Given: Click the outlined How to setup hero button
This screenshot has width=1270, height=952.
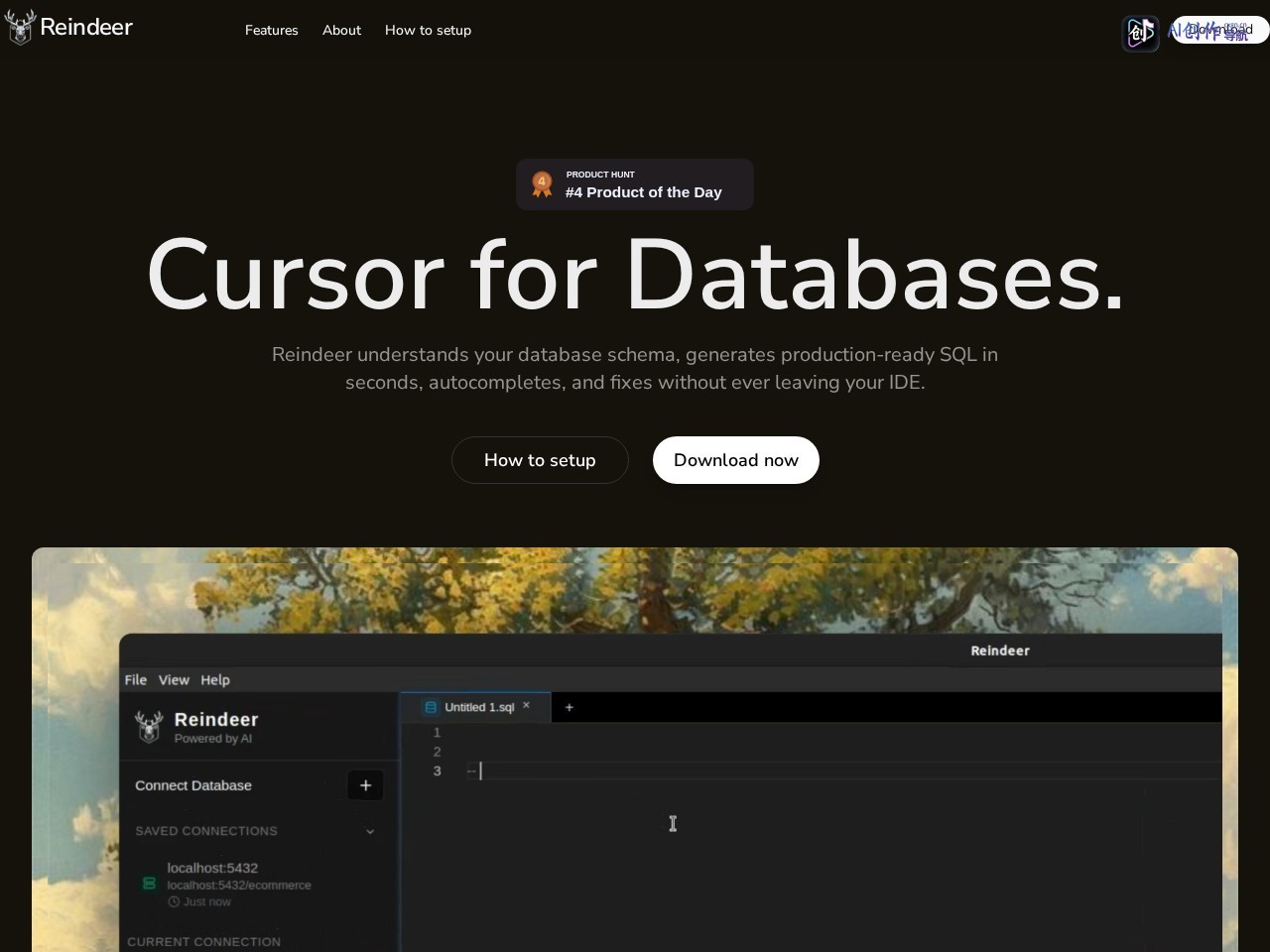Looking at the screenshot, I should click(x=540, y=460).
